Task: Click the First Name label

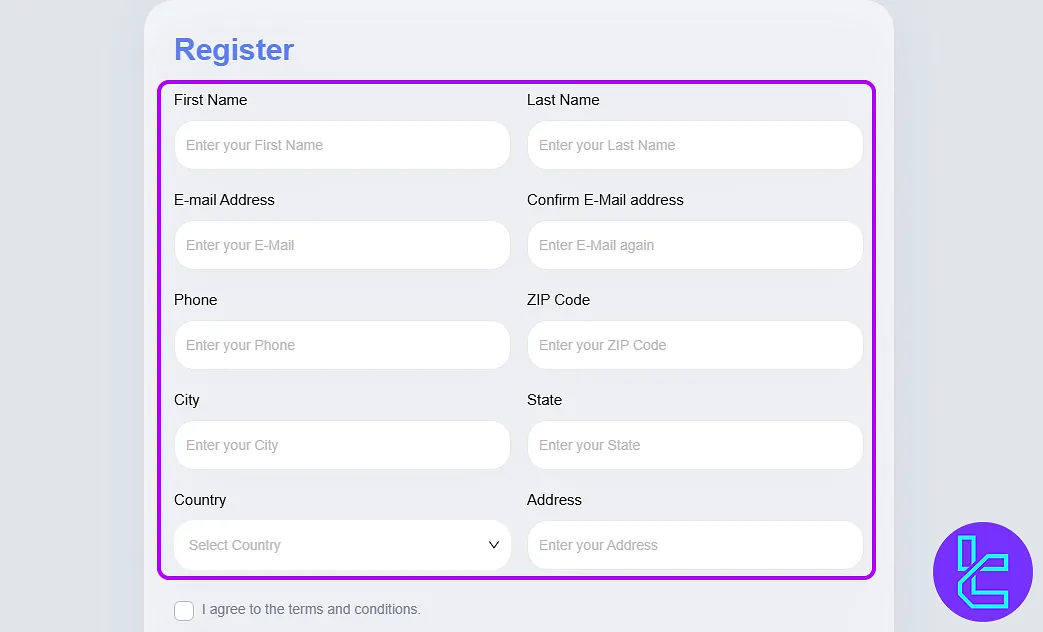Action: click(x=210, y=100)
